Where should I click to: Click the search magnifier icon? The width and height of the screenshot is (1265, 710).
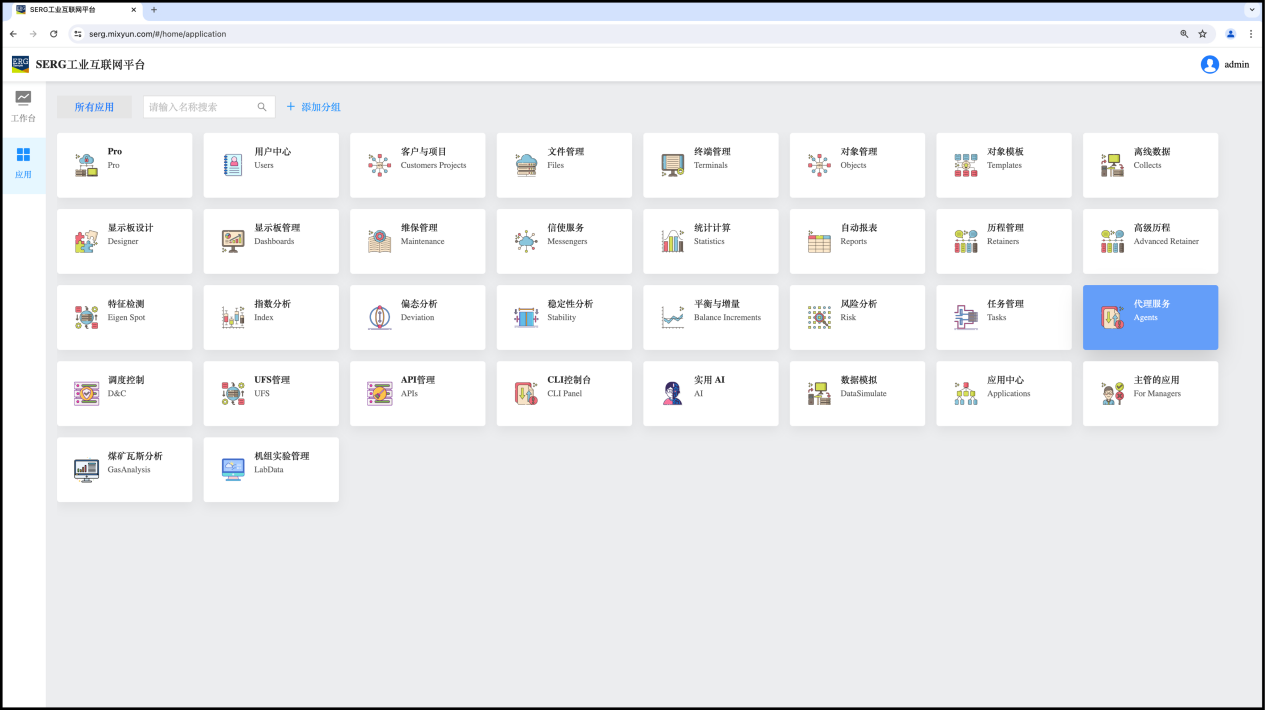pos(262,107)
